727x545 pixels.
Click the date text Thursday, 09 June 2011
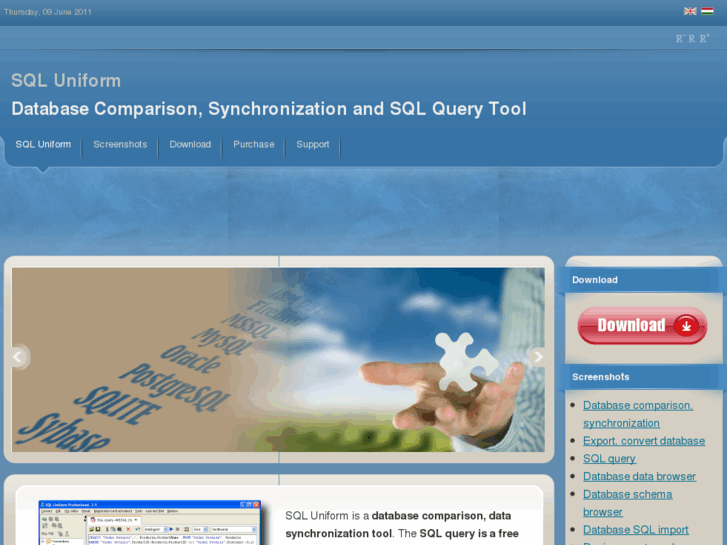coord(47,12)
